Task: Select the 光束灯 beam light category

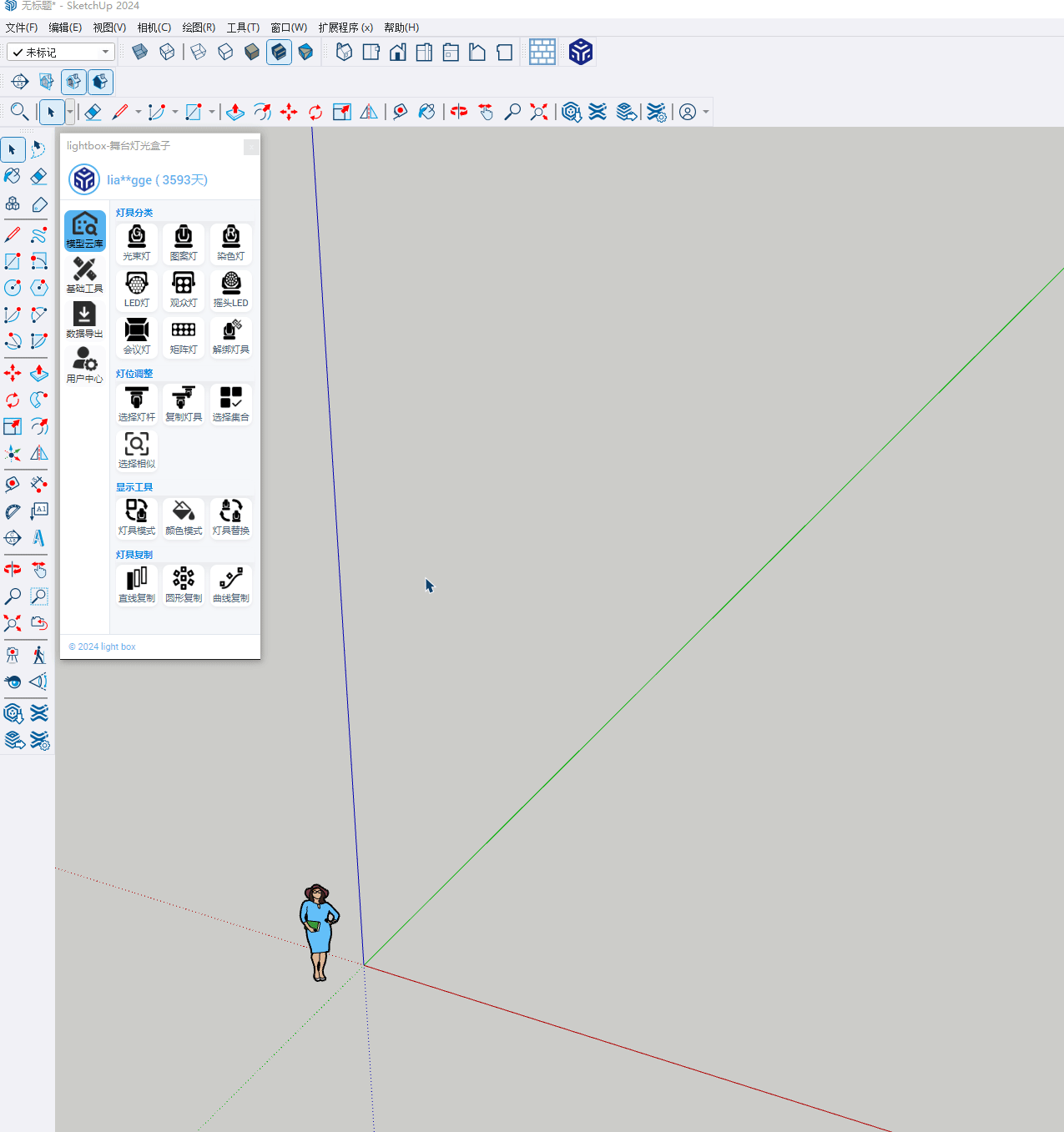Action: [x=137, y=244]
